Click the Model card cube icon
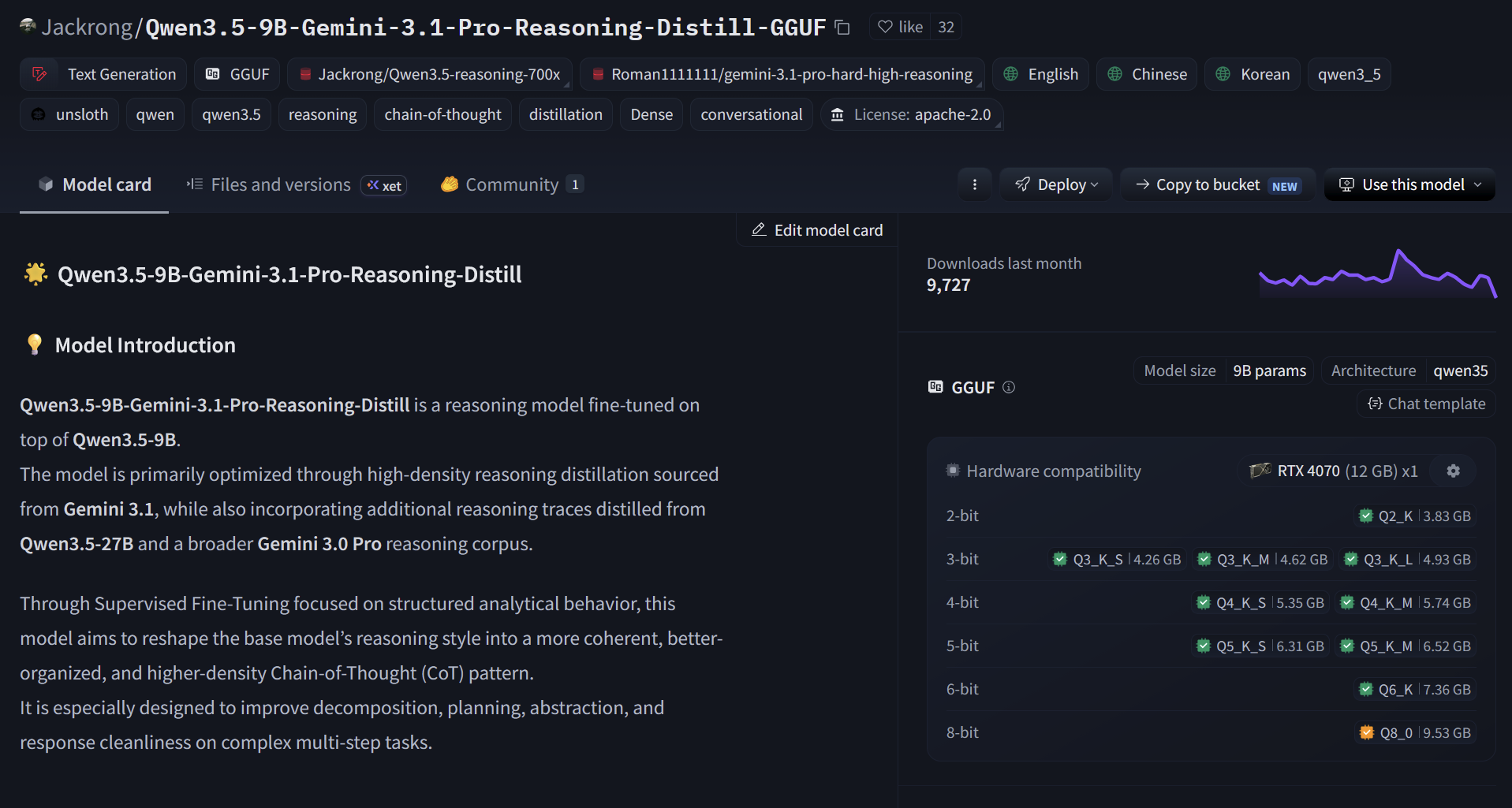This screenshot has width=1512, height=808. tap(46, 184)
